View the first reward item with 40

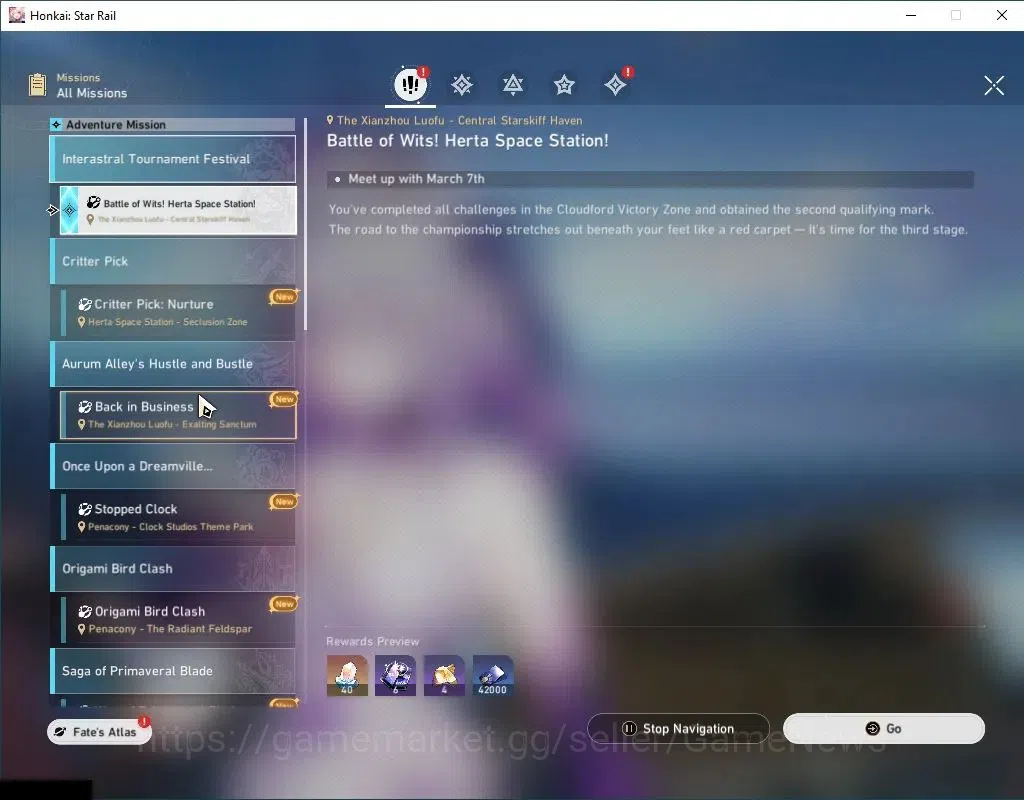pos(347,675)
